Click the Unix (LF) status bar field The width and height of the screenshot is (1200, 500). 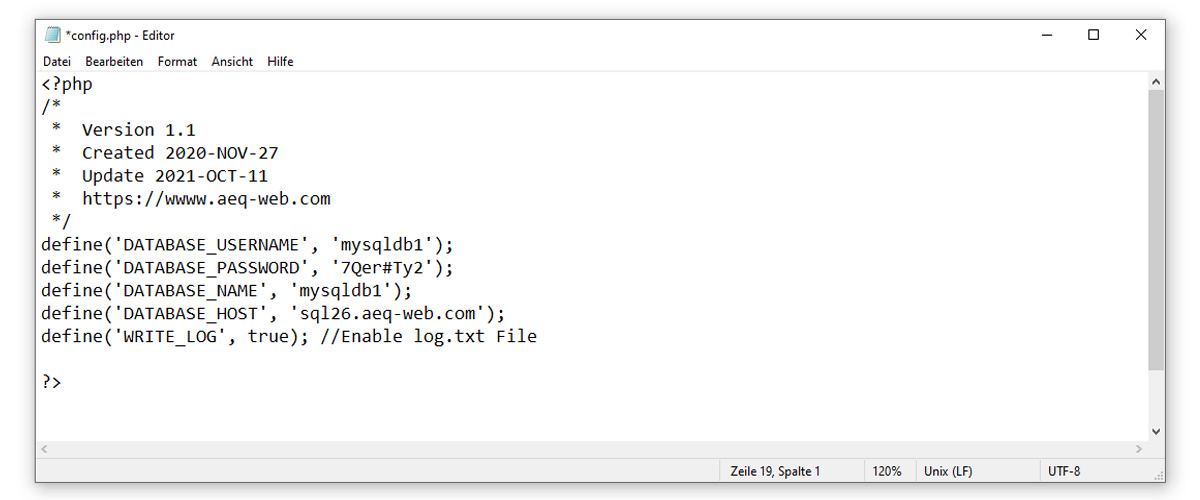pos(949,471)
